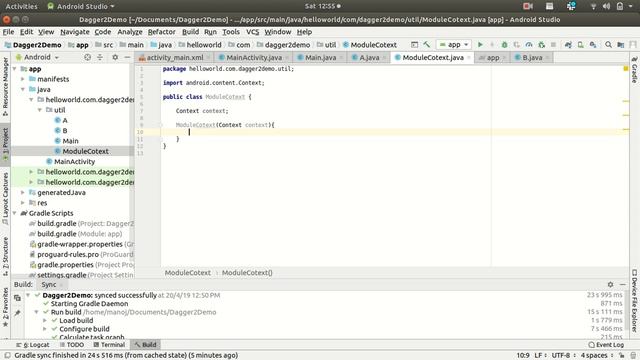Open the Analyze menu
Screen dimensions: 640x360
pyautogui.click(x=130, y=32)
